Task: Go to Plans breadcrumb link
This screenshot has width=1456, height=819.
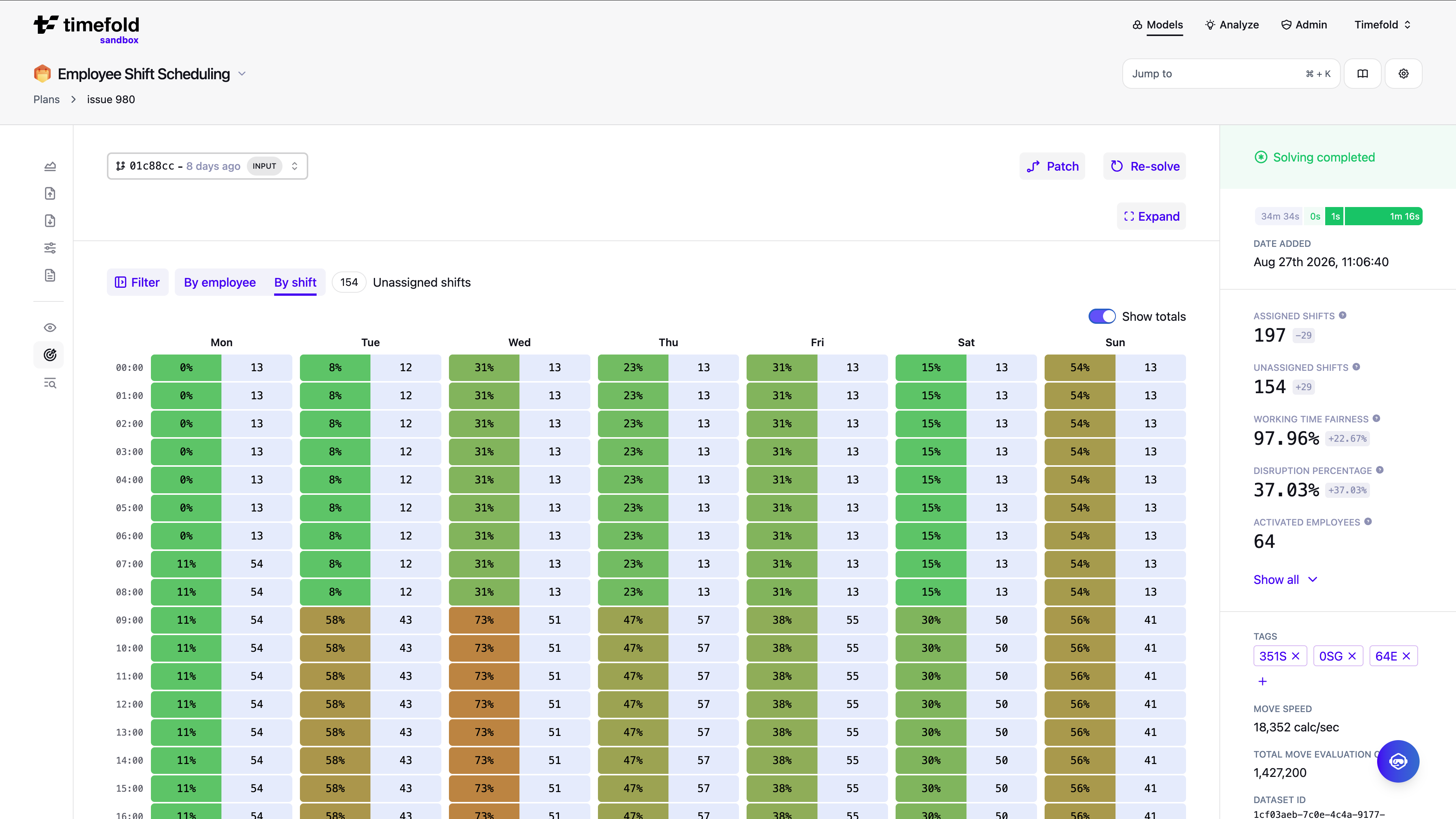Action: pos(46,99)
